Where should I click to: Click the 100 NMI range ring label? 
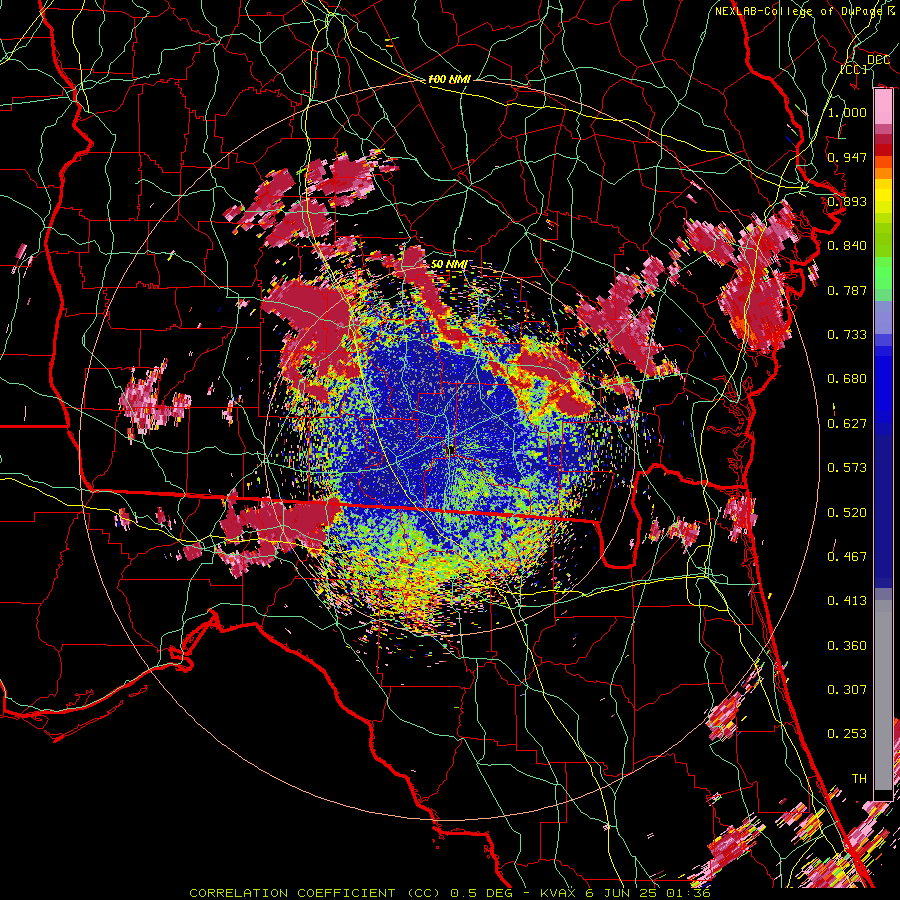tap(449, 79)
